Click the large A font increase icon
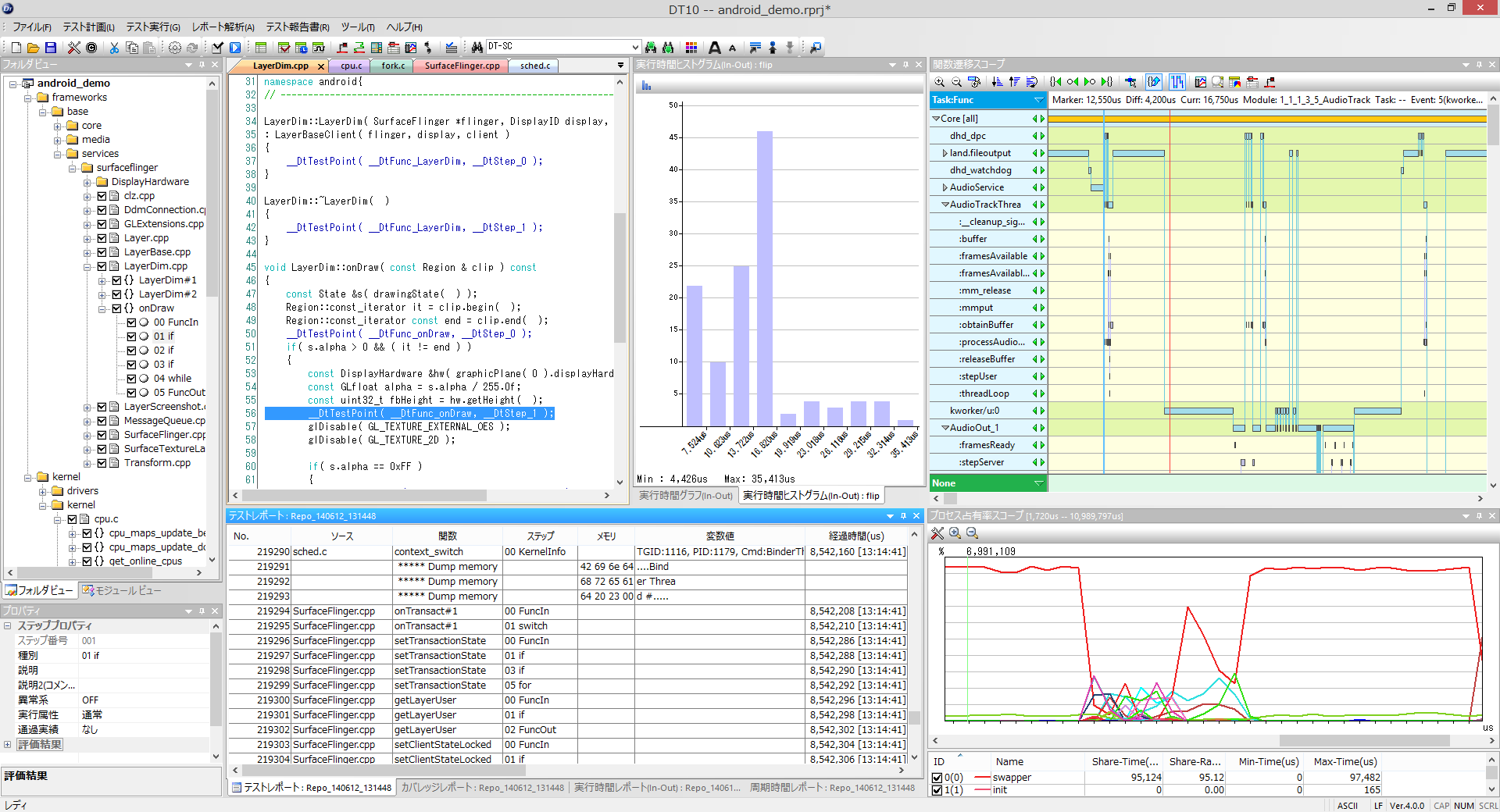This screenshot has width=1500, height=812. pyautogui.click(x=715, y=48)
